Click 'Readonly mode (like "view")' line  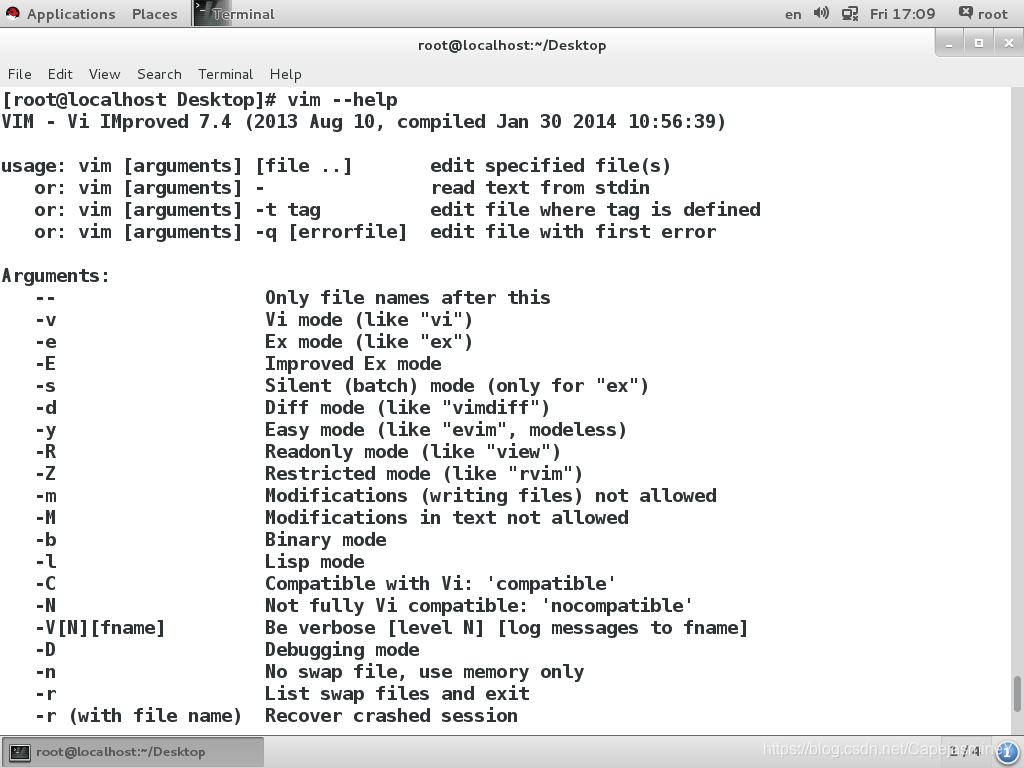coord(413,452)
